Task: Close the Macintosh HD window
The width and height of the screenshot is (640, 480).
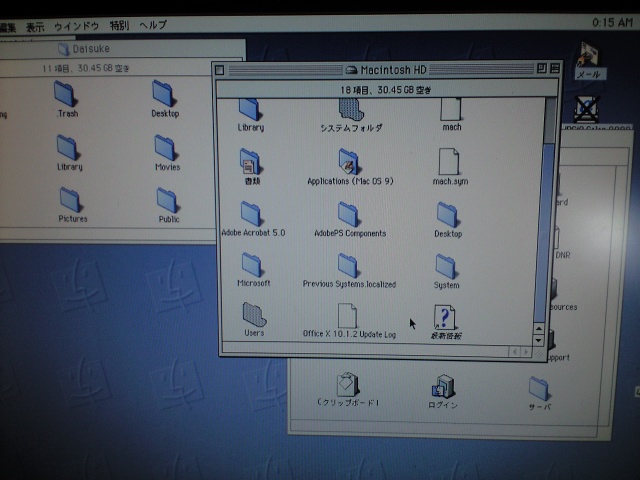Action: 220,70
